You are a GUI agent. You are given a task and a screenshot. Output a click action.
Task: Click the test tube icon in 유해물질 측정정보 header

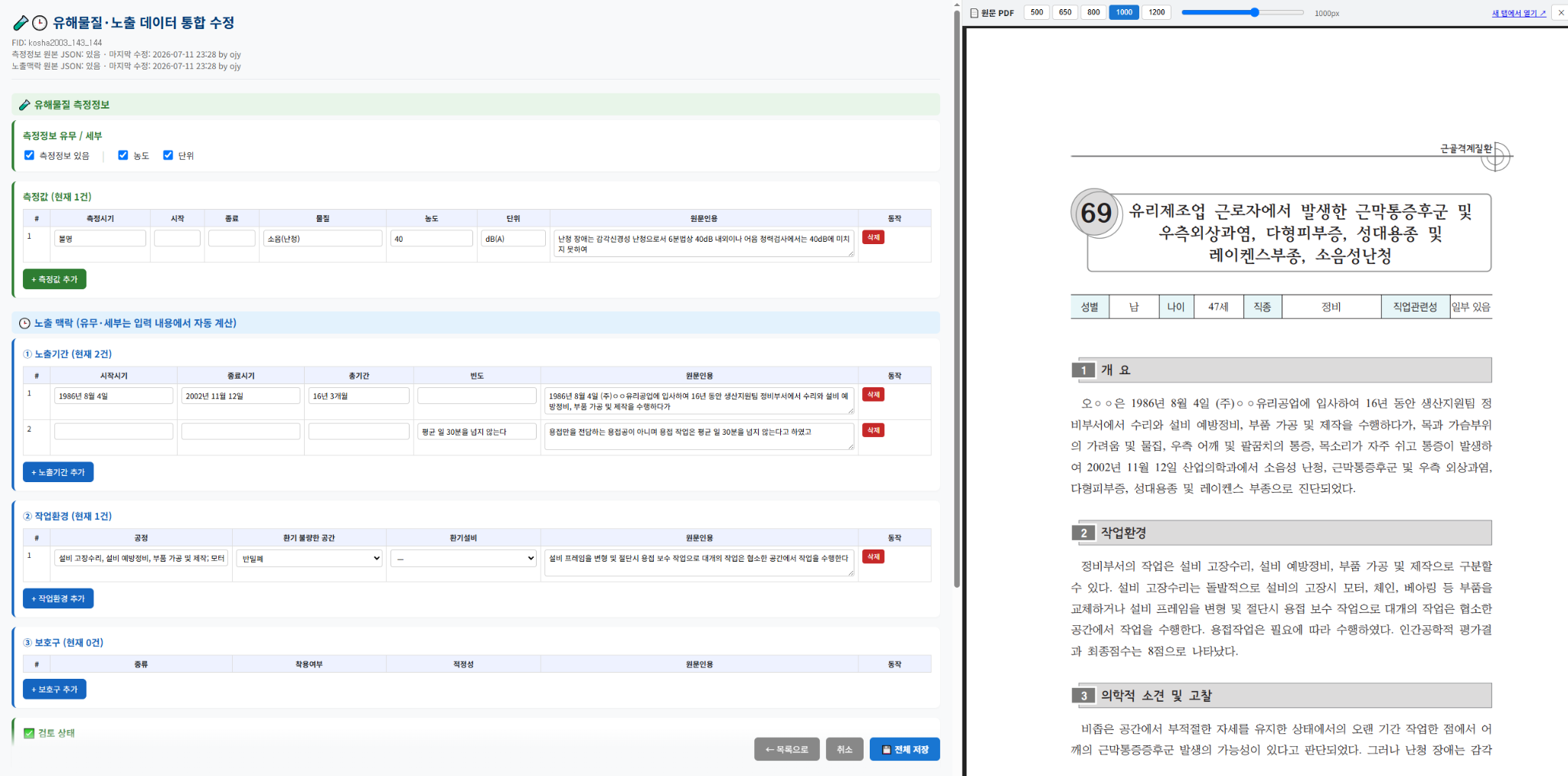click(x=24, y=105)
